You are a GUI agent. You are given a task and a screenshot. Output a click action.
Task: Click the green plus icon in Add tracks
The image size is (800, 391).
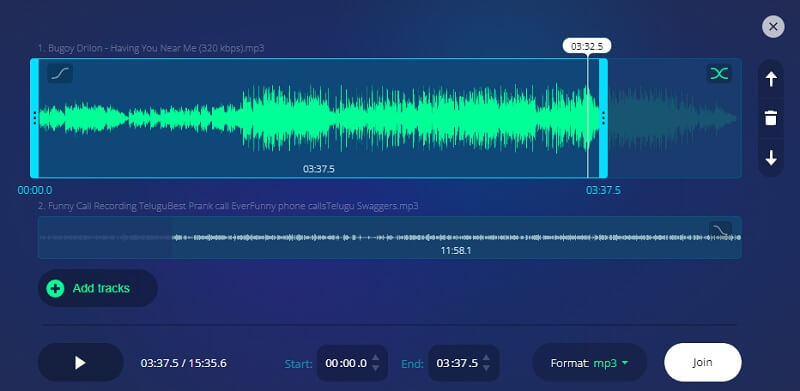pos(55,288)
